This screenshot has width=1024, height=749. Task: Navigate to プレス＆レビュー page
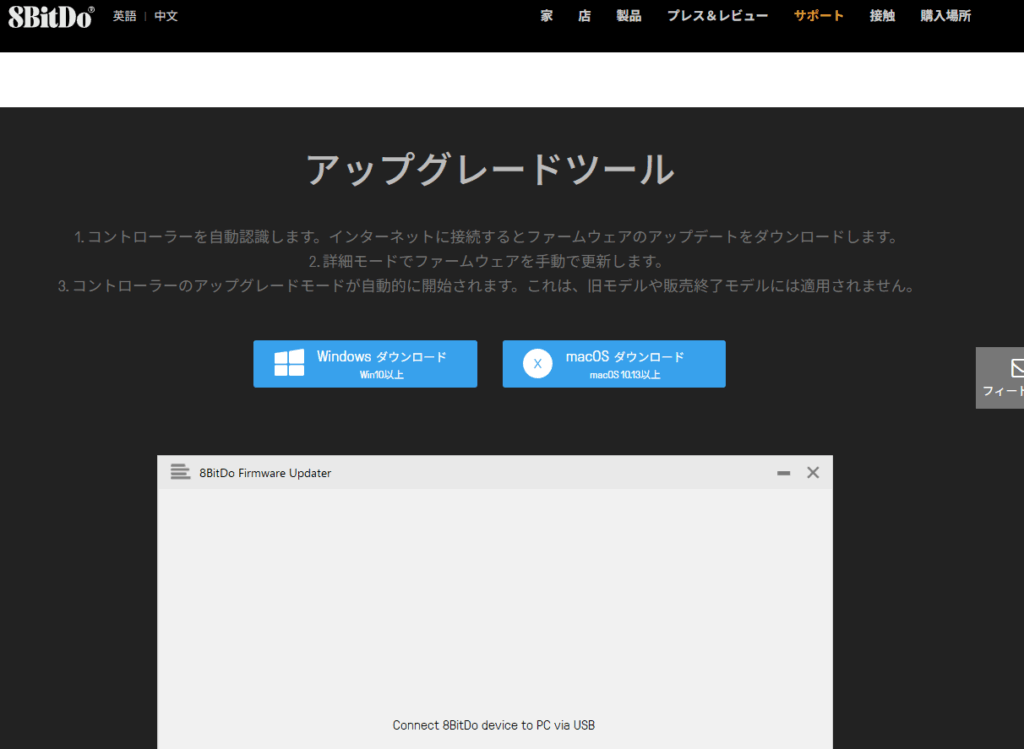coord(717,16)
